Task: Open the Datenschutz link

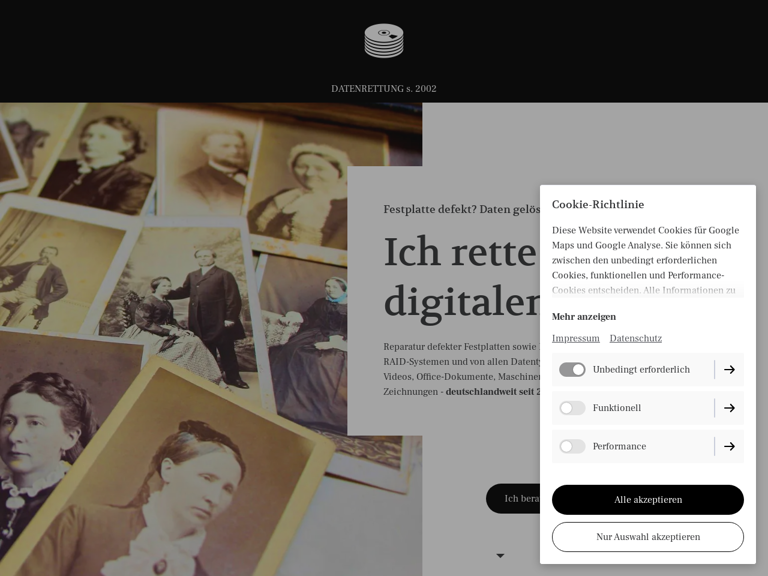Action: pos(636,338)
